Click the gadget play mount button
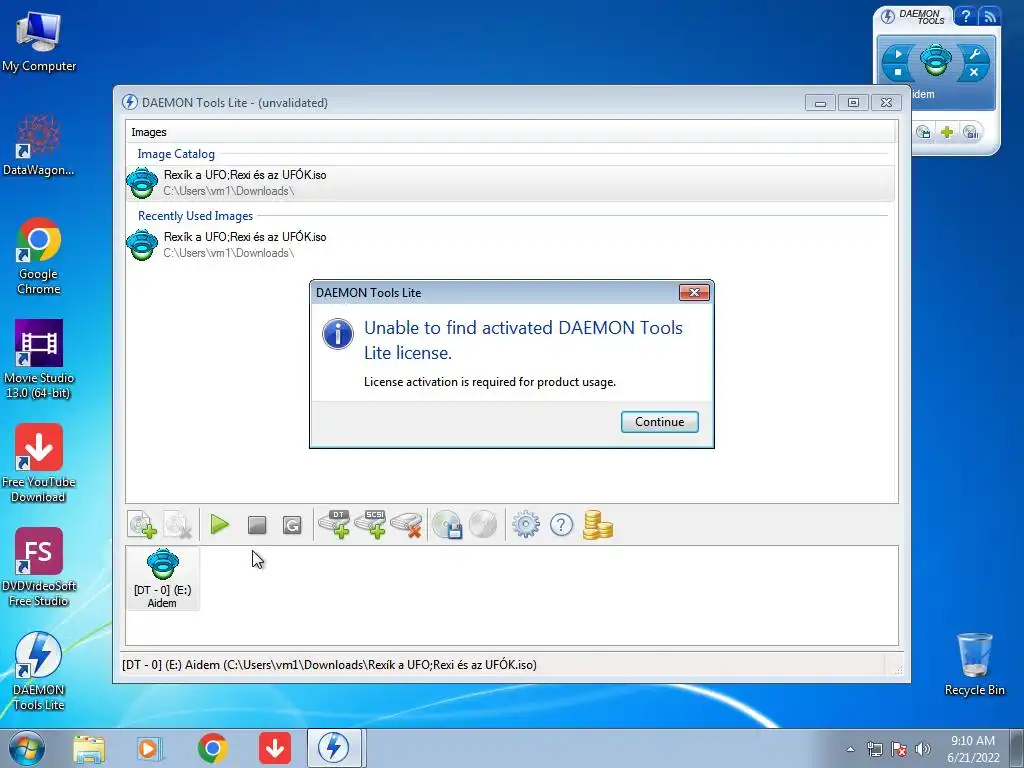 (x=898, y=54)
